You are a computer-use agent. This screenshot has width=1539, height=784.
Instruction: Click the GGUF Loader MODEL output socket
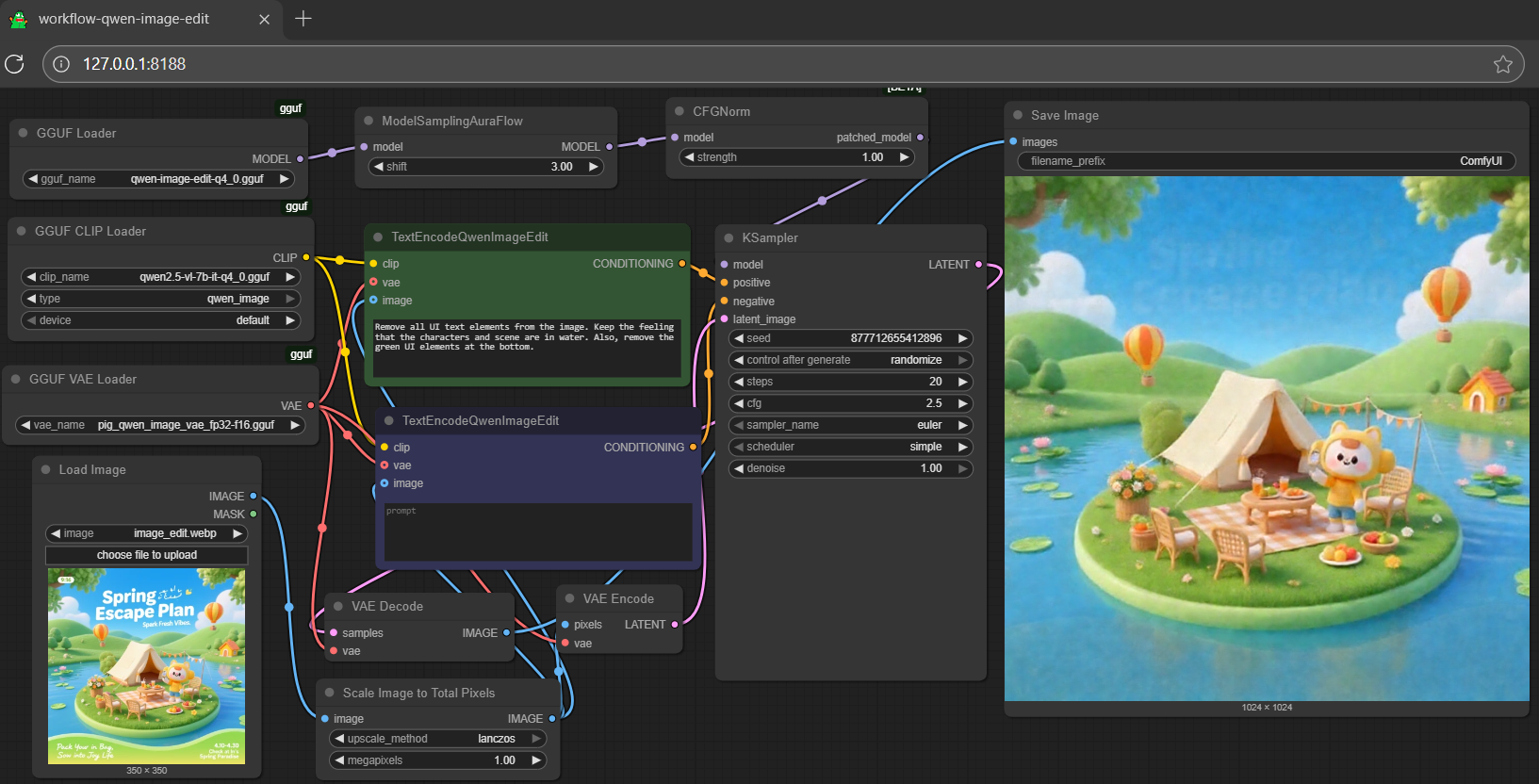click(x=301, y=159)
